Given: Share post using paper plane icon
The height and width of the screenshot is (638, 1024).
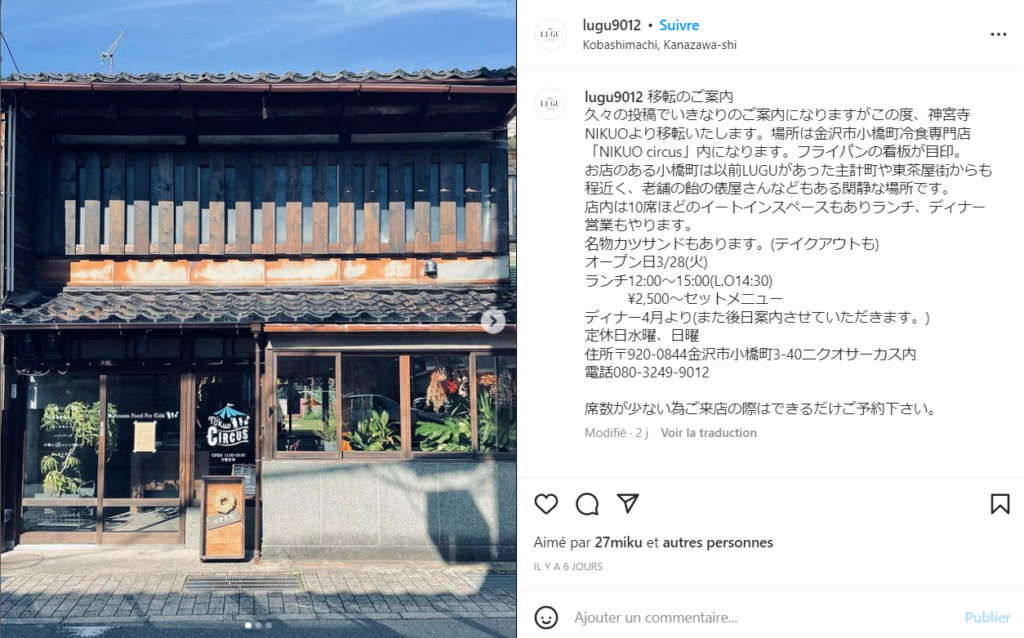Looking at the screenshot, I should point(628,503).
